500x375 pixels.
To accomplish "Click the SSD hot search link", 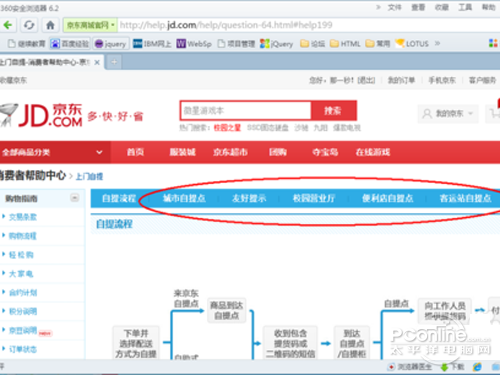I will 268,128.
